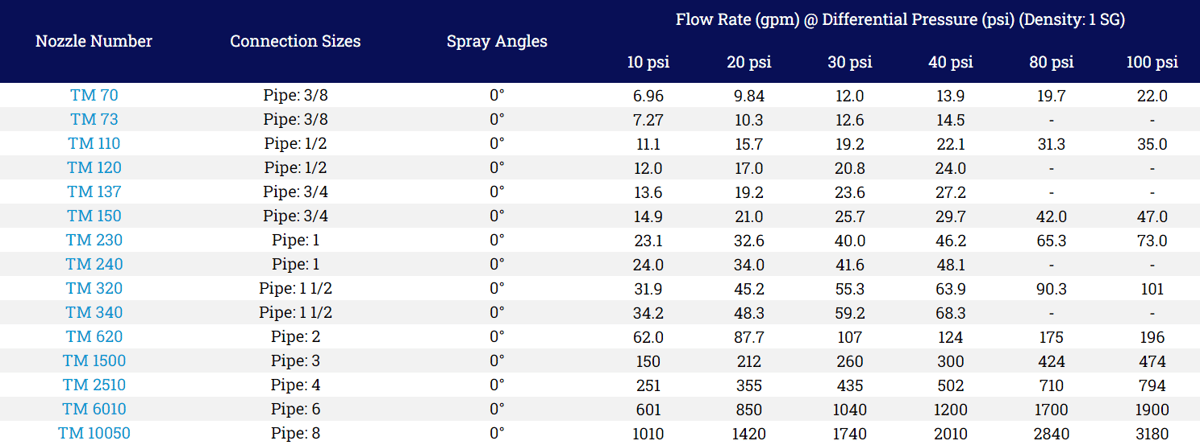Click the Nozzle Number column header
The width and height of the screenshot is (1200, 445).
94,42
